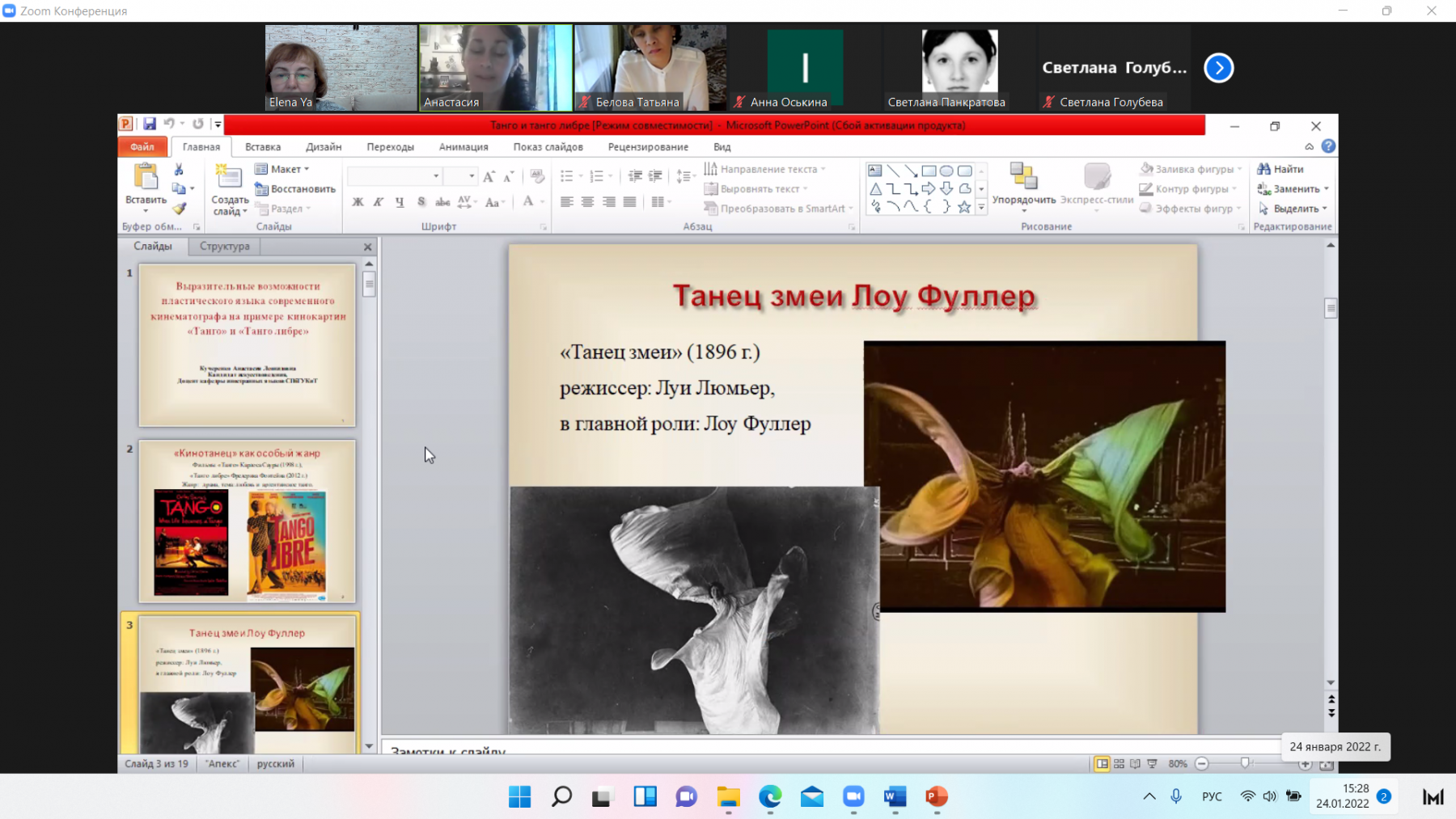Screen dimensions: 1456x819
Task: Select slide 1 thumbnail
Action: (247, 345)
